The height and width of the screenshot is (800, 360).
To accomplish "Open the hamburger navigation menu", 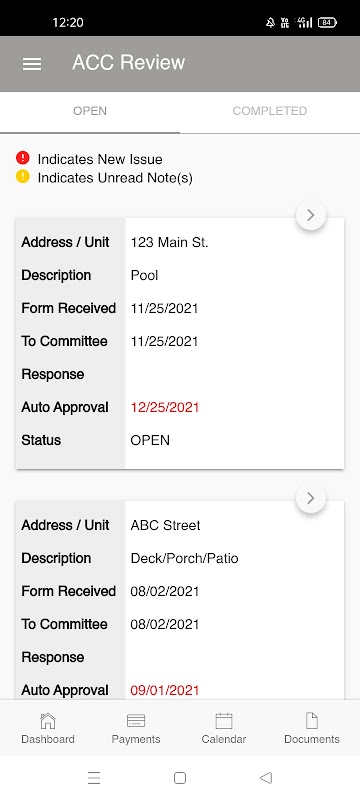I will (32, 63).
